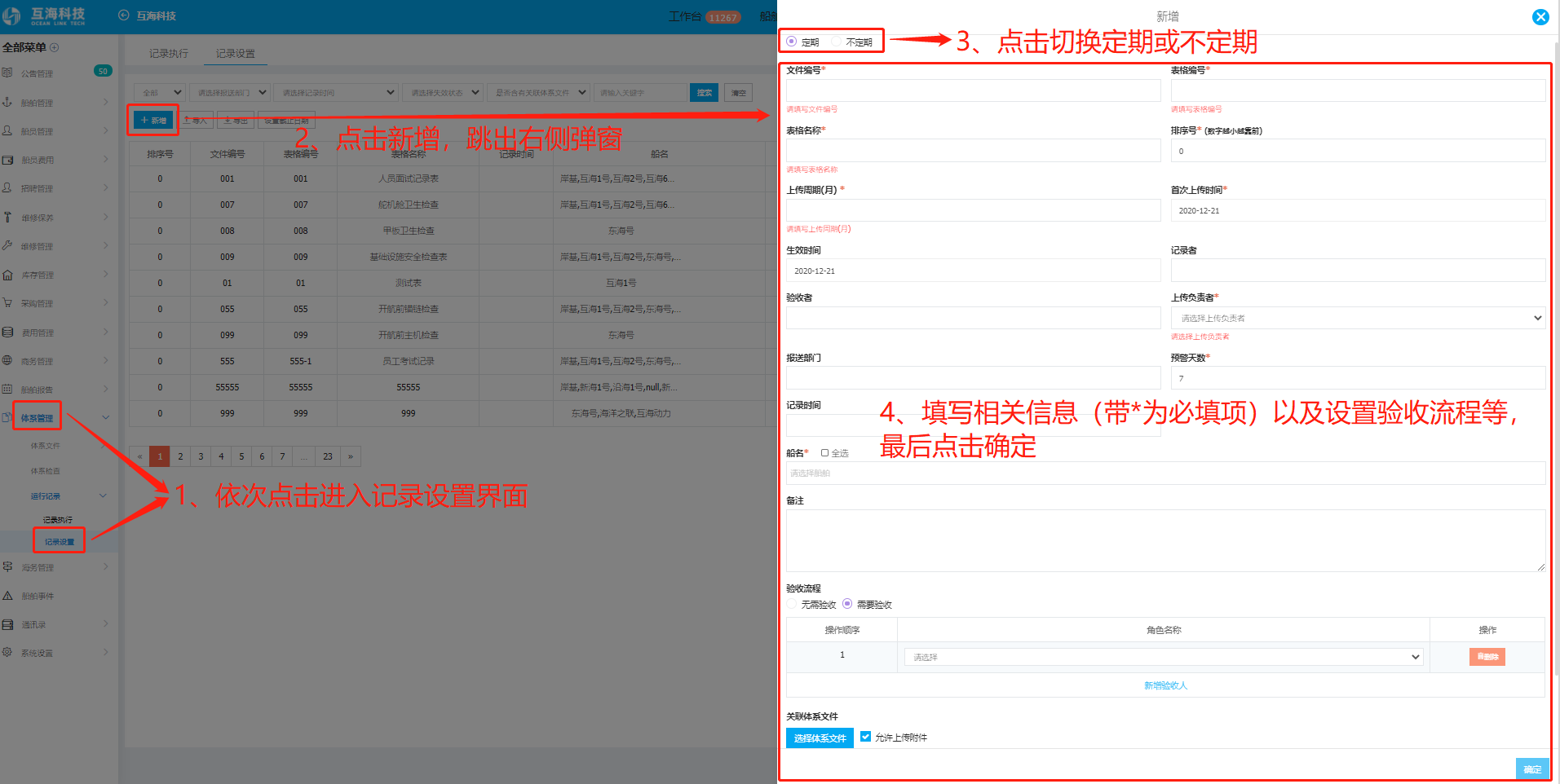Open the 上传负责者 dropdown
Screen dimensions: 1560x784
pos(1358,318)
